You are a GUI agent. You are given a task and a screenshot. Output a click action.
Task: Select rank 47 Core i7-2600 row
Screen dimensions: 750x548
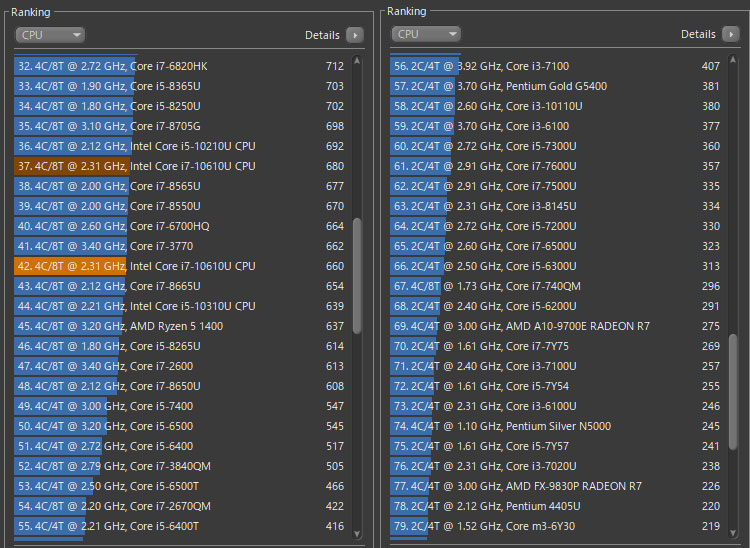coord(181,366)
